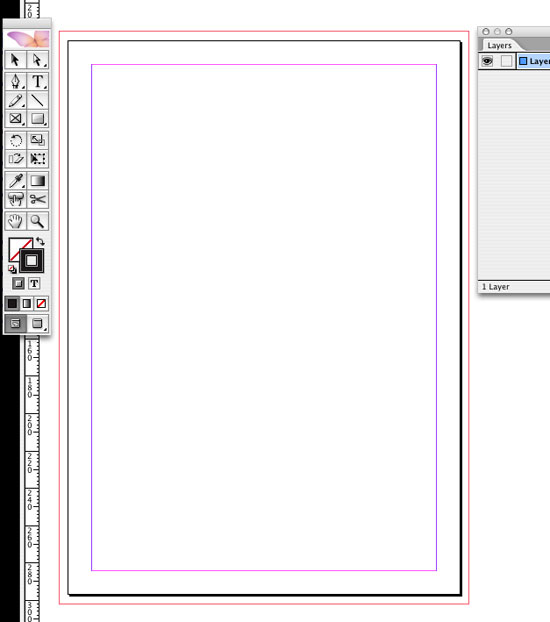Open Preview mode flyout button
The height and width of the screenshot is (622, 550).
(38, 323)
